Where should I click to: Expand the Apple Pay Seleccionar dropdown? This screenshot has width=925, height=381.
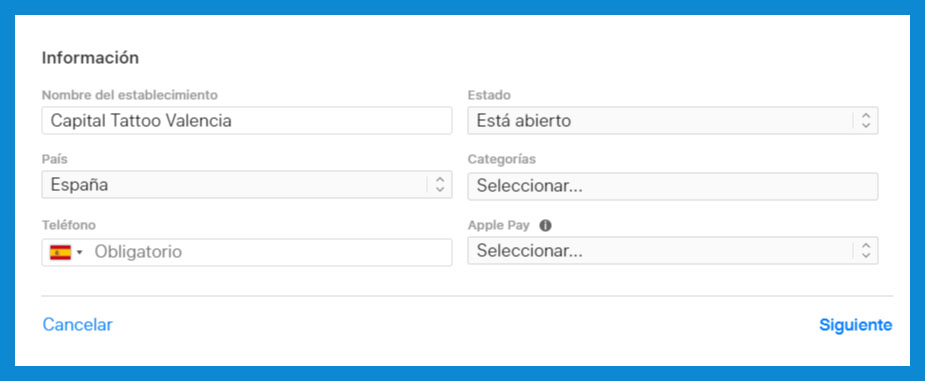[x=673, y=251]
